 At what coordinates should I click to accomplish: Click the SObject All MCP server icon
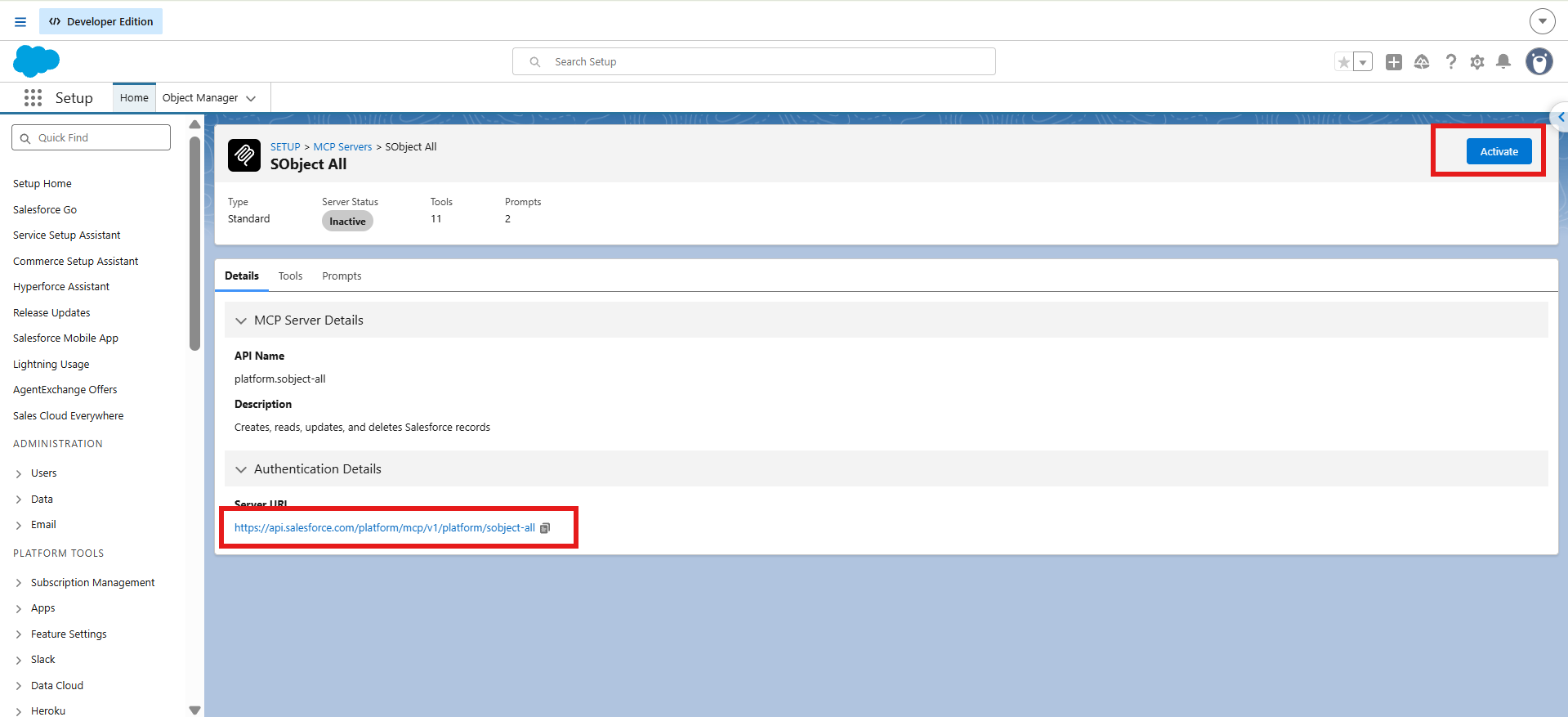point(244,155)
